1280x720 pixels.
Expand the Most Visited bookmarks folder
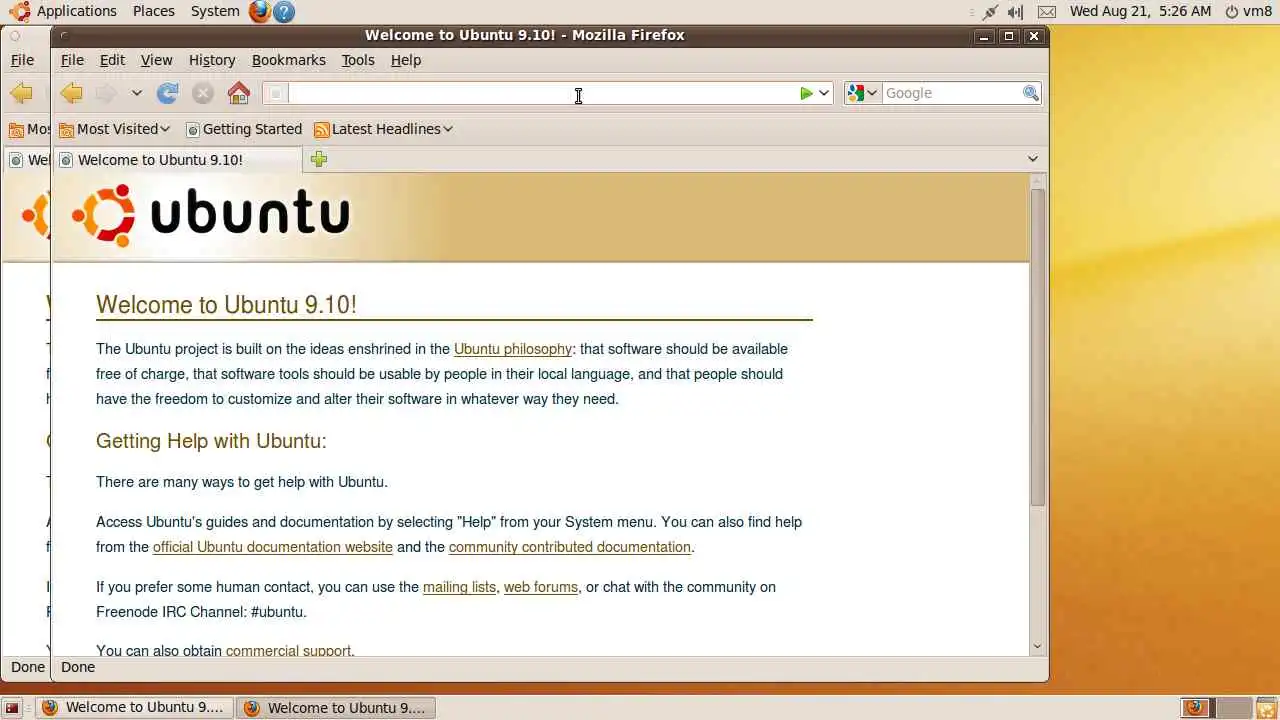click(x=115, y=129)
